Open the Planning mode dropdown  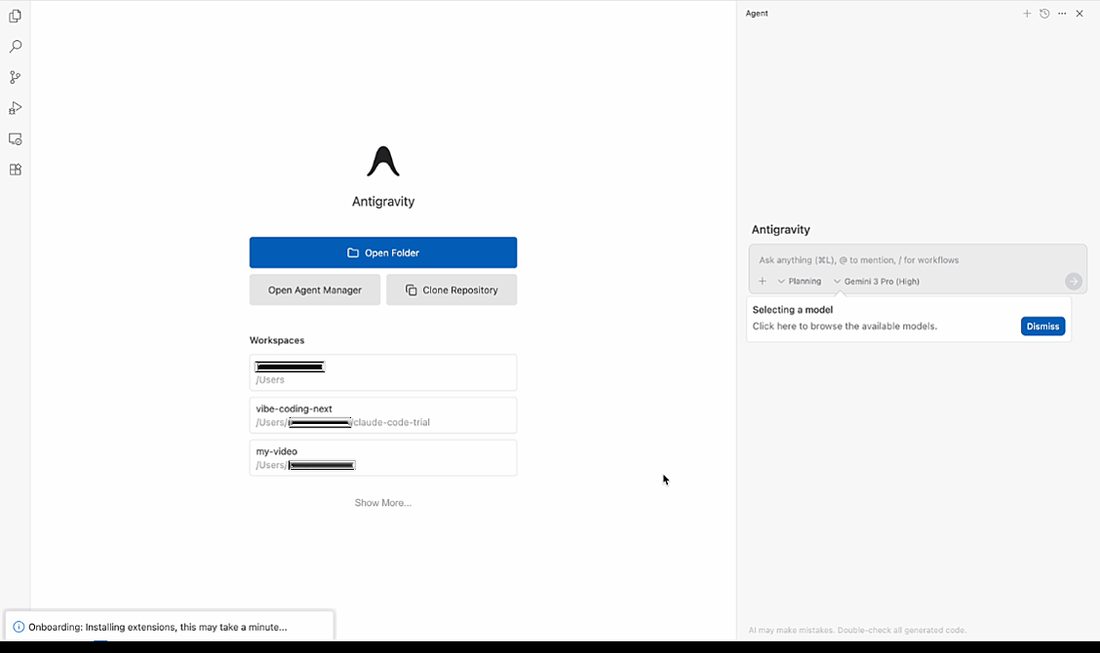[x=799, y=281]
